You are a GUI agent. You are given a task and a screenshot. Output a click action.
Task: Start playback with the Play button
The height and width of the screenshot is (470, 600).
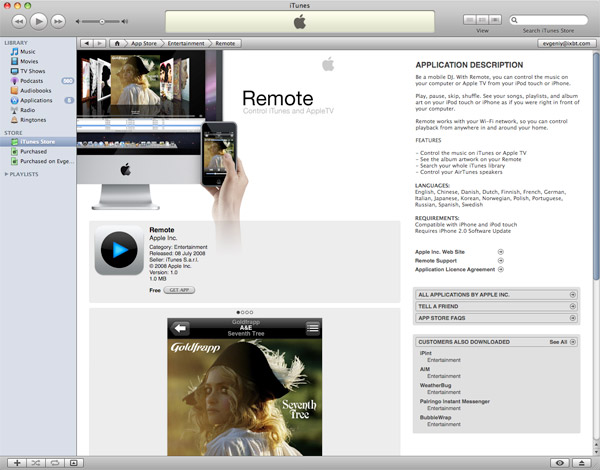[38, 21]
